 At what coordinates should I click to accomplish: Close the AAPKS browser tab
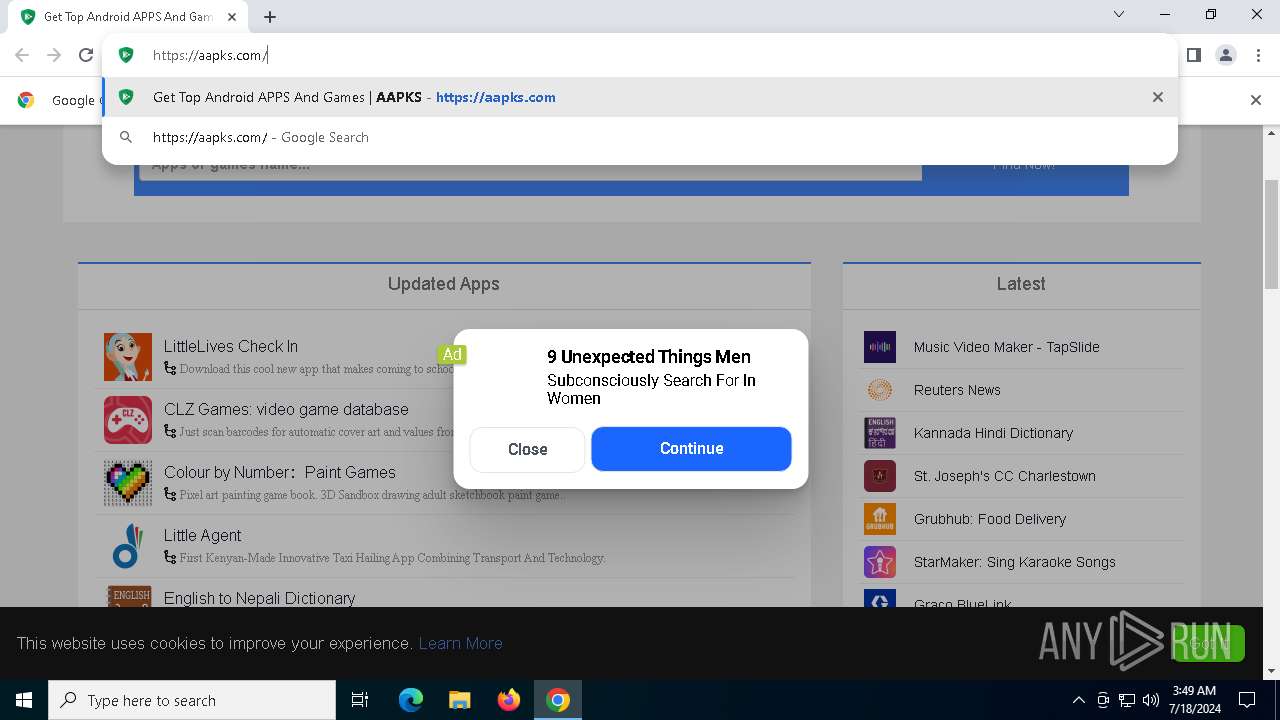[x=232, y=16]
